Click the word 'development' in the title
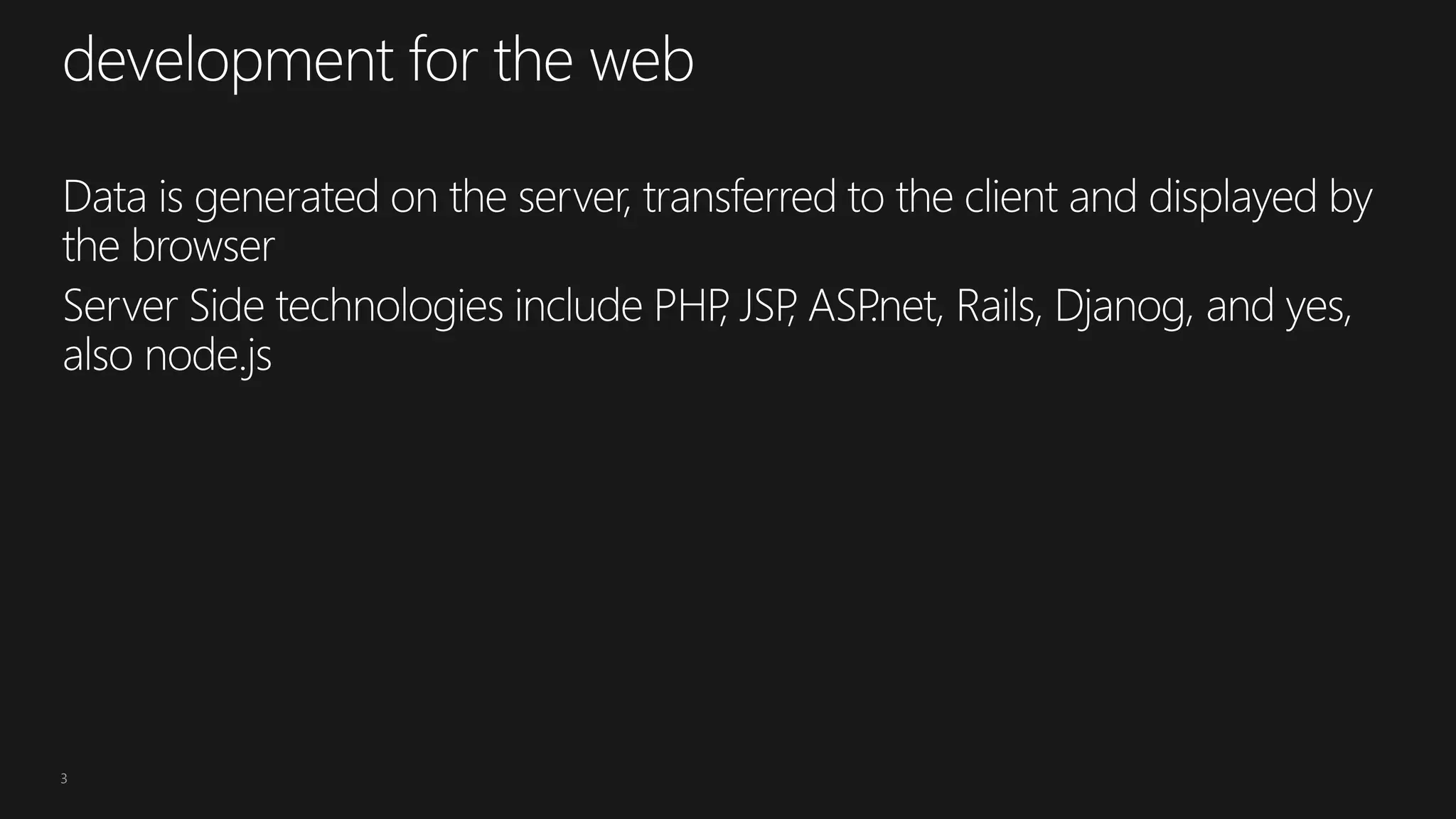 click(227, 61)
